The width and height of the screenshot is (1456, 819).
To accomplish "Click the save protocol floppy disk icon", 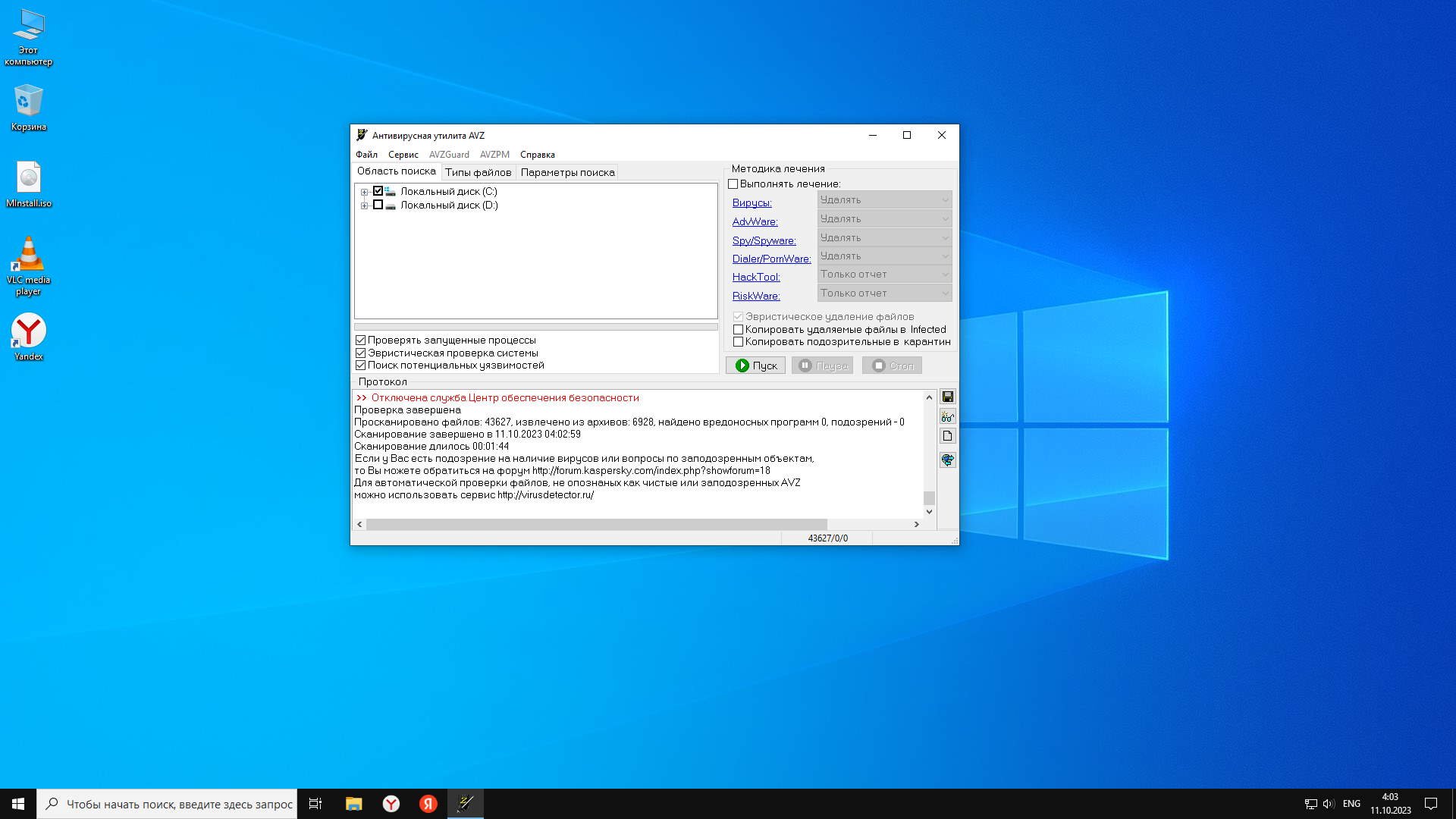I will tap(947, 397).
